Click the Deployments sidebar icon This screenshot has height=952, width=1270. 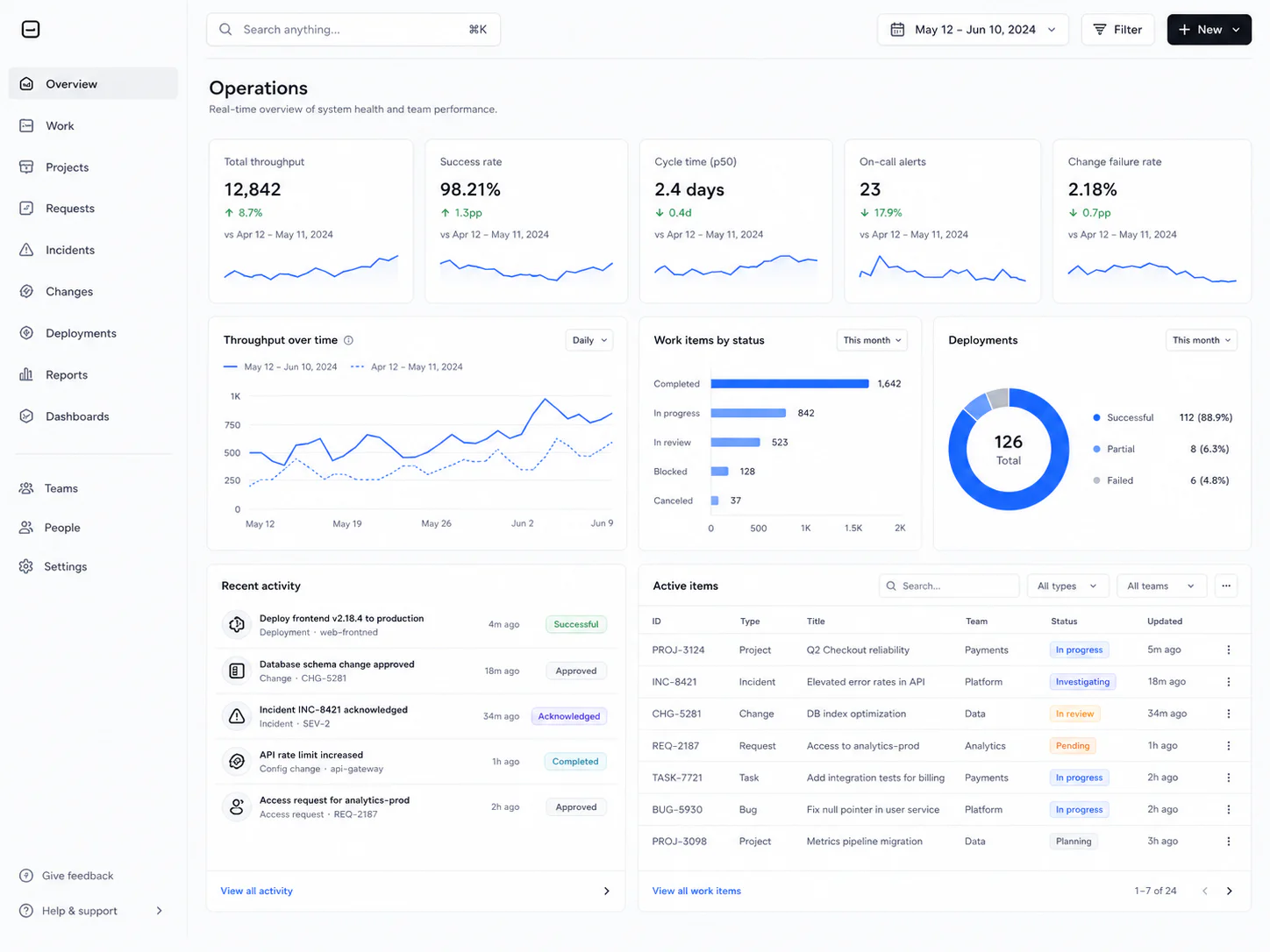pos(26,333)
